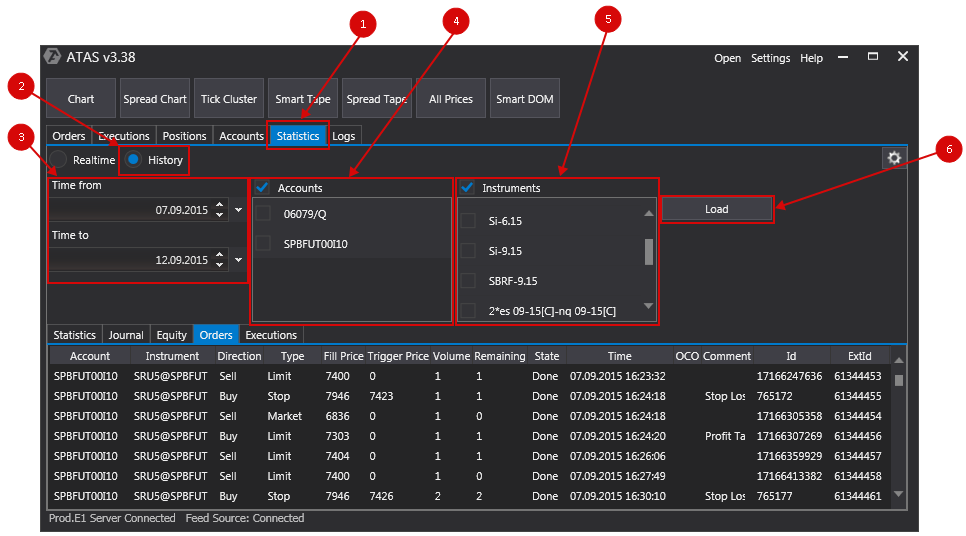Click the orders table down arrow
The width and height of the screenshot is (966, 536).
pos(899,493)
